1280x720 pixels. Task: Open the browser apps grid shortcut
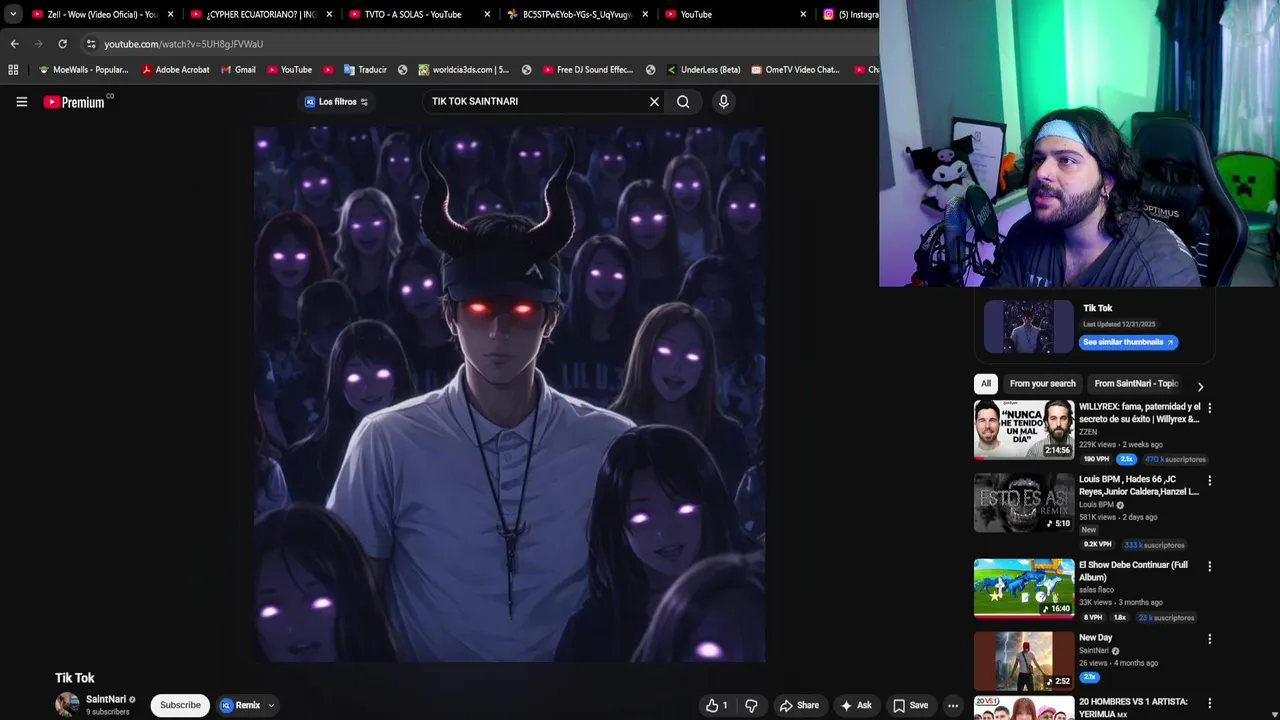pyautogui.click(x=13, y=70)
